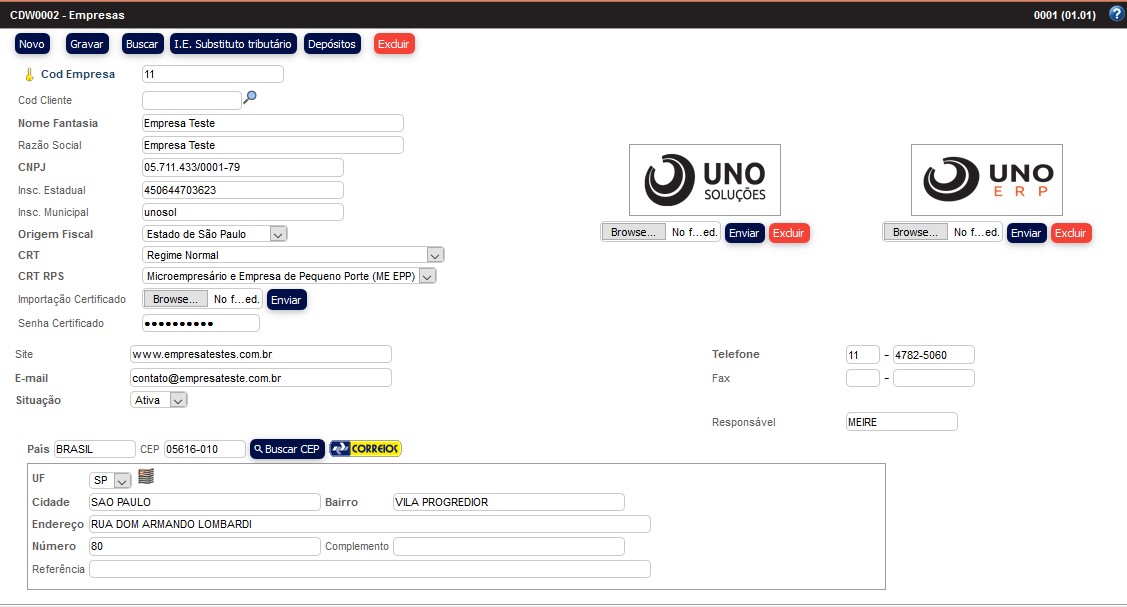Open the UF state dropdown
The height and width of the screenshot is (607, 1127).
coord(111,480)
